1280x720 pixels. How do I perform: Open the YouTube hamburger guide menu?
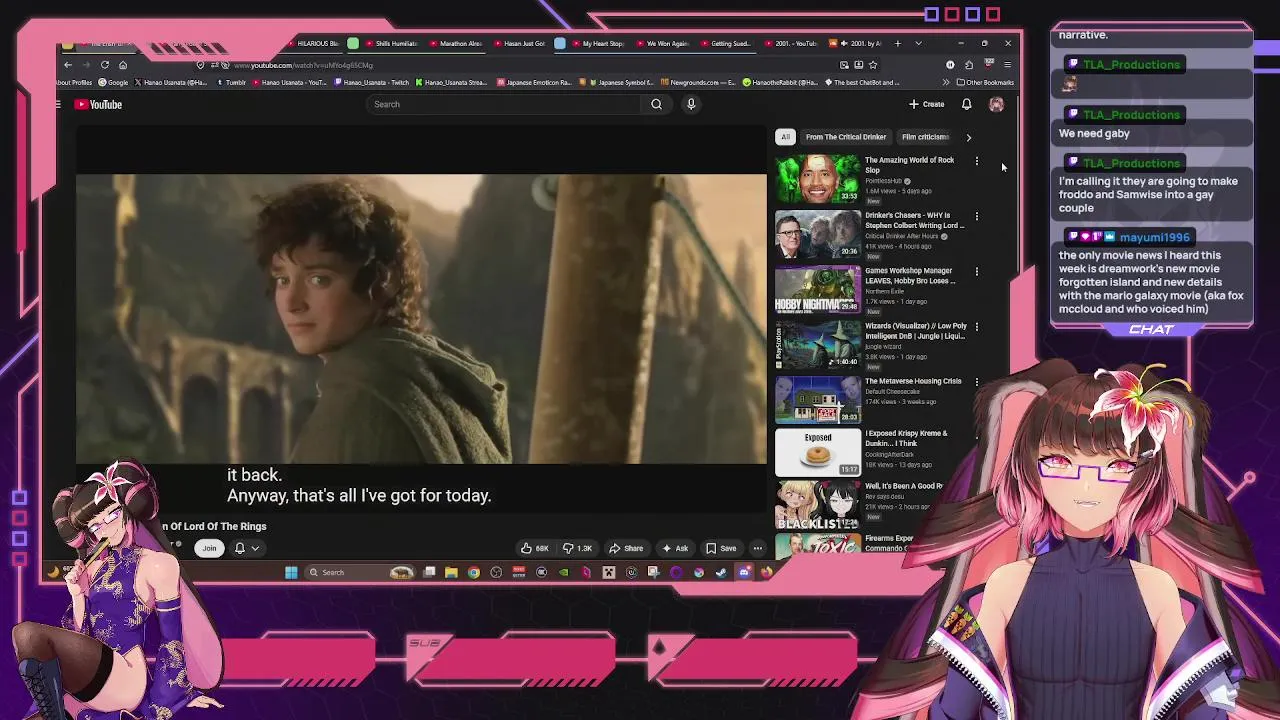coord(58,104)
